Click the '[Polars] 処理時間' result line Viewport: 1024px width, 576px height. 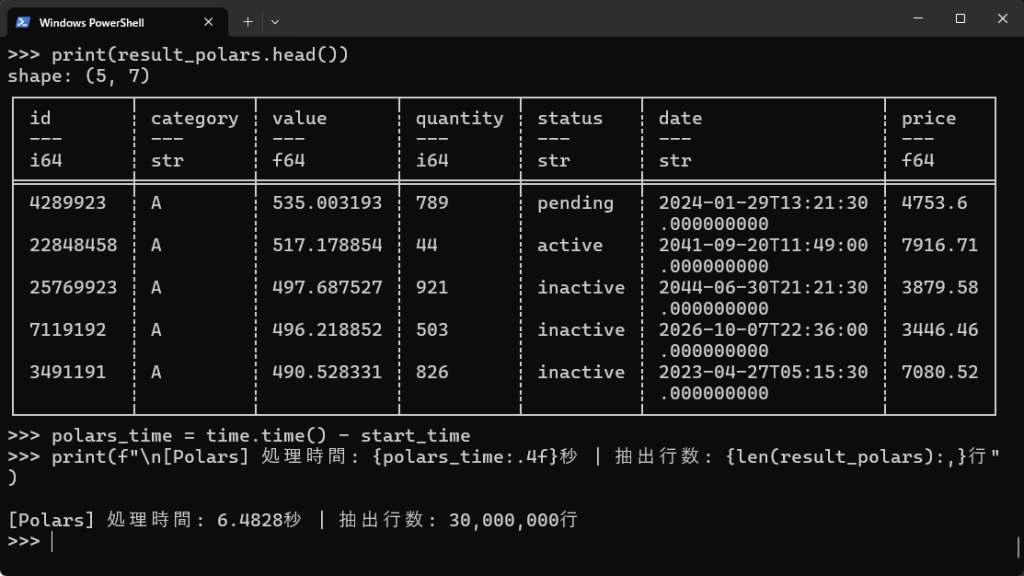(292, 520)
